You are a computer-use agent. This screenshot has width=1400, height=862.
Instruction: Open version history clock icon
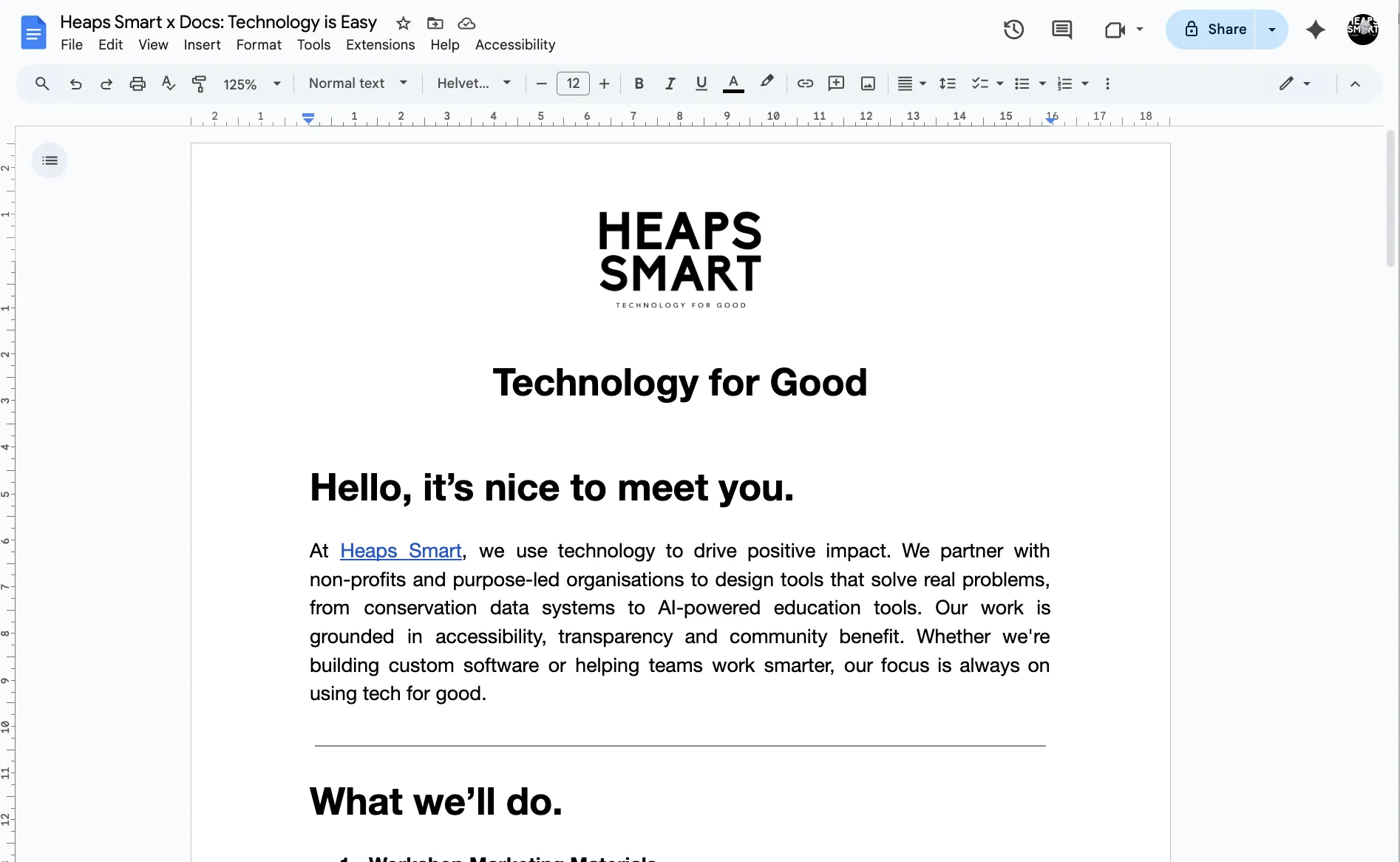pyautogui.click(x=1013, y=30)
